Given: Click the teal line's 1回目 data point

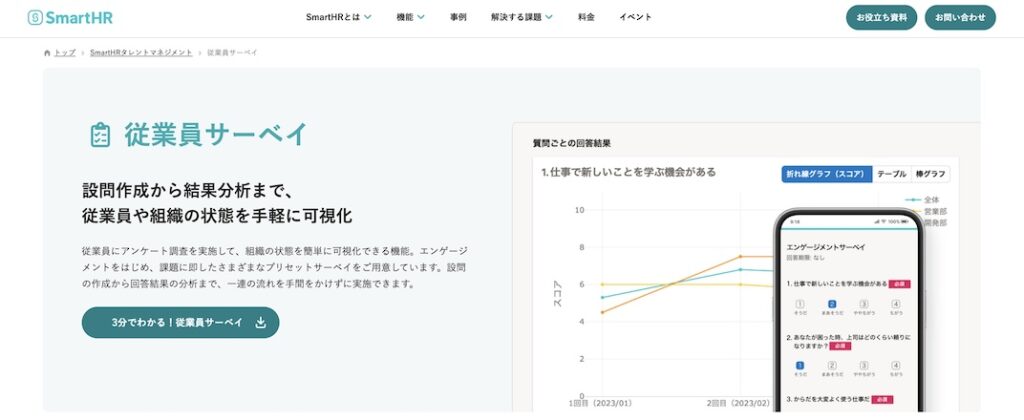Looking at the screenshot, I should pyautogui.click(x=602, y=297).
